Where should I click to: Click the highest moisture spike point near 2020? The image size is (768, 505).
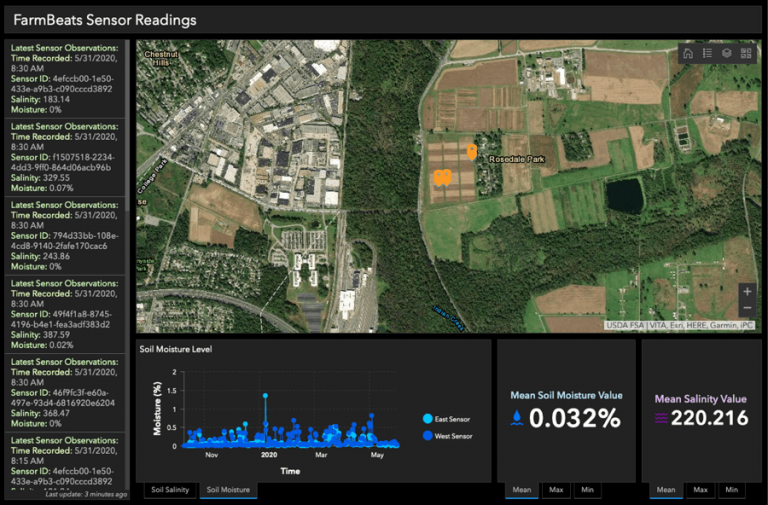coord(265,395)
